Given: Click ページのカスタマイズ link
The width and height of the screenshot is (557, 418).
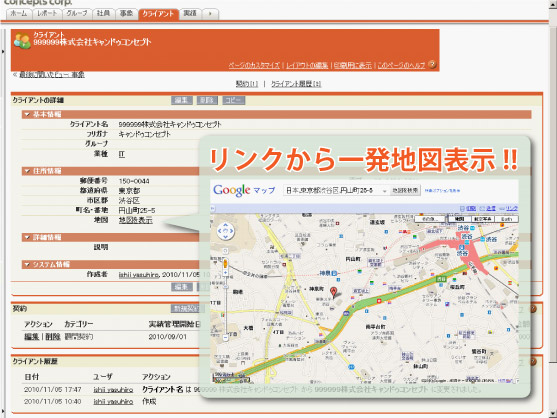Looking at the screenshot, I should [254, 65].
